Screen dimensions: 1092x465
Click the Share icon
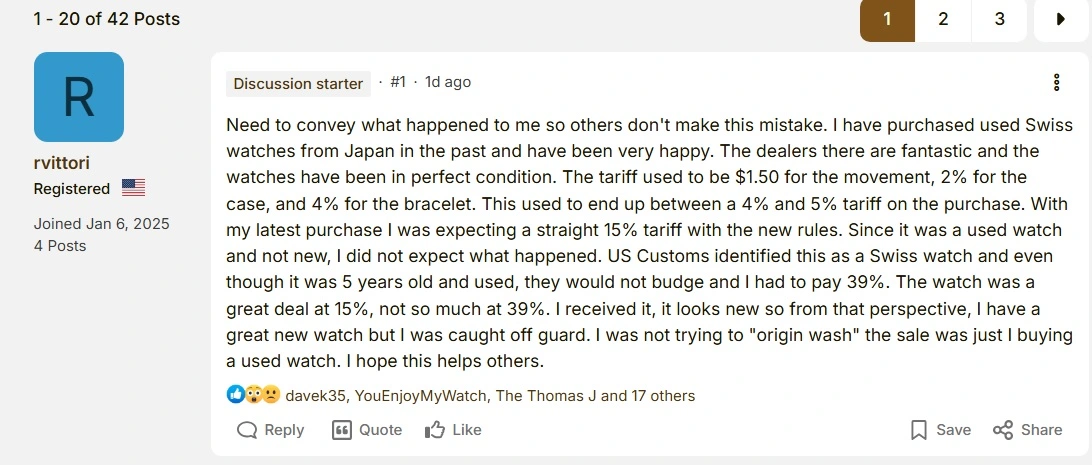[x=1003, y=430]
